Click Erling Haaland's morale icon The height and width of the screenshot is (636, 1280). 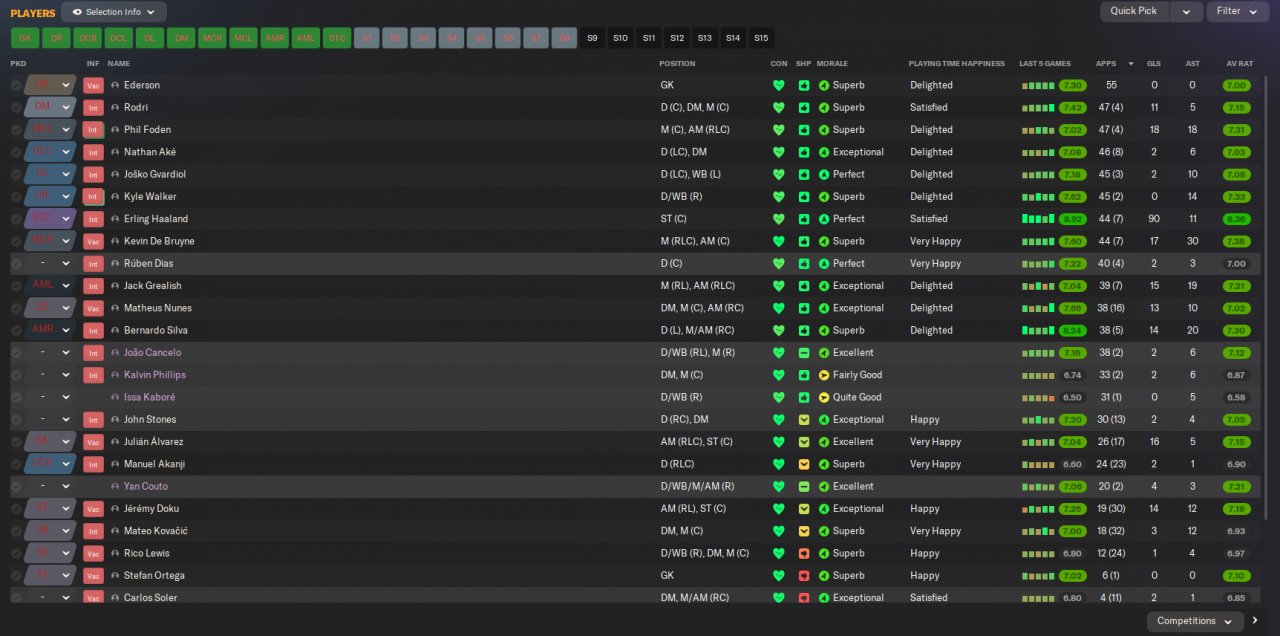824,219
